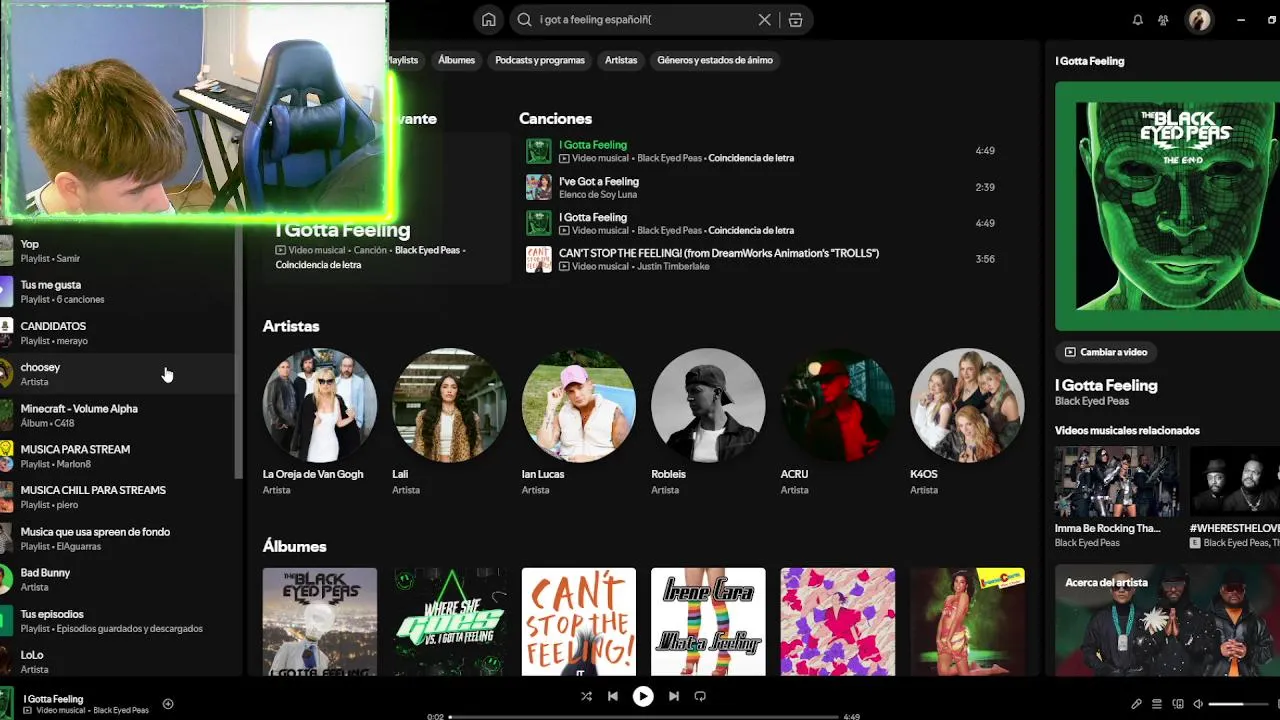Open Minecraft - Volume Alpha album
1280x720 pixels.
tap(116, 415)
